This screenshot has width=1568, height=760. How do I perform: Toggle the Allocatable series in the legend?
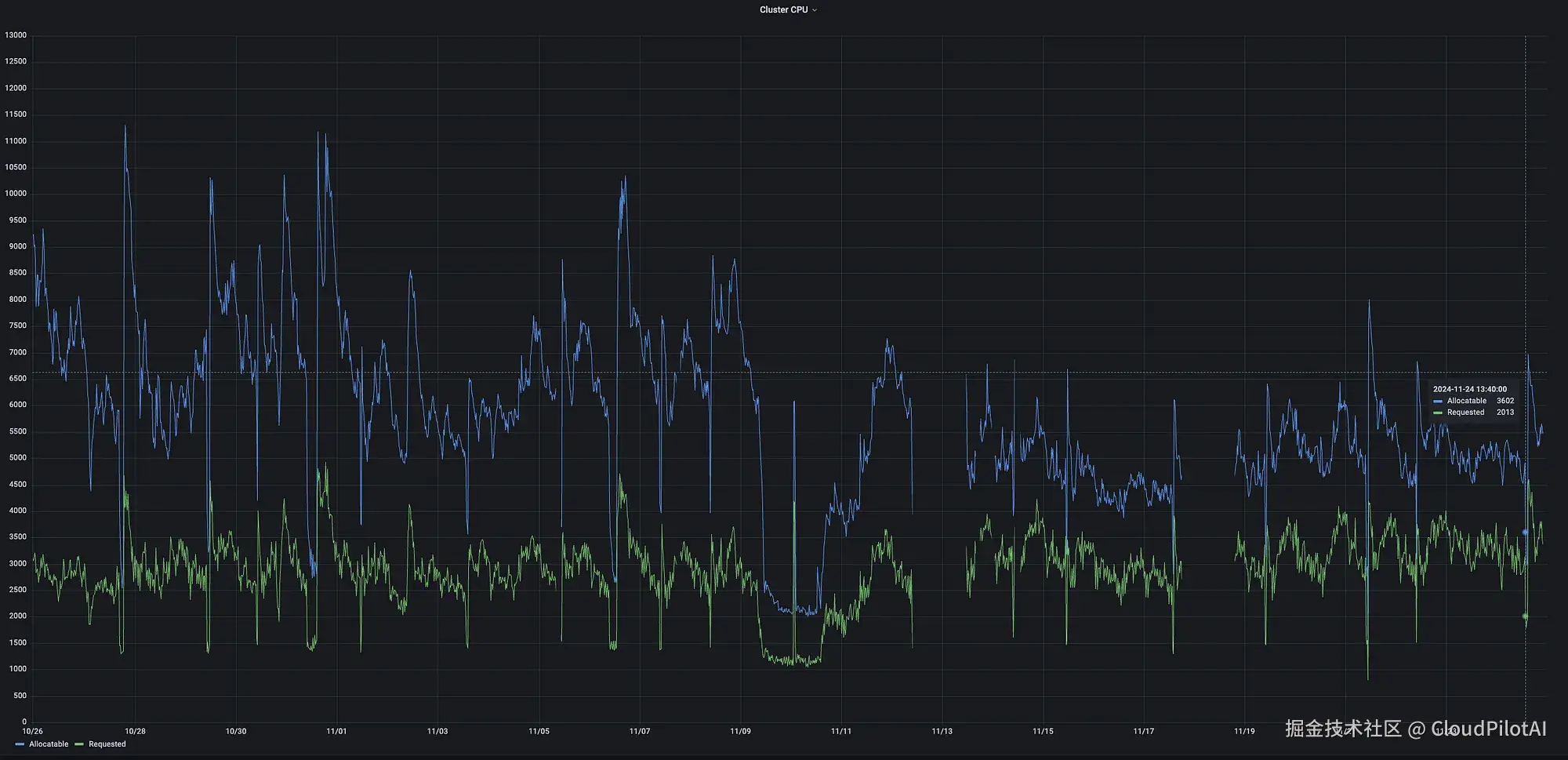click(49, 744)
